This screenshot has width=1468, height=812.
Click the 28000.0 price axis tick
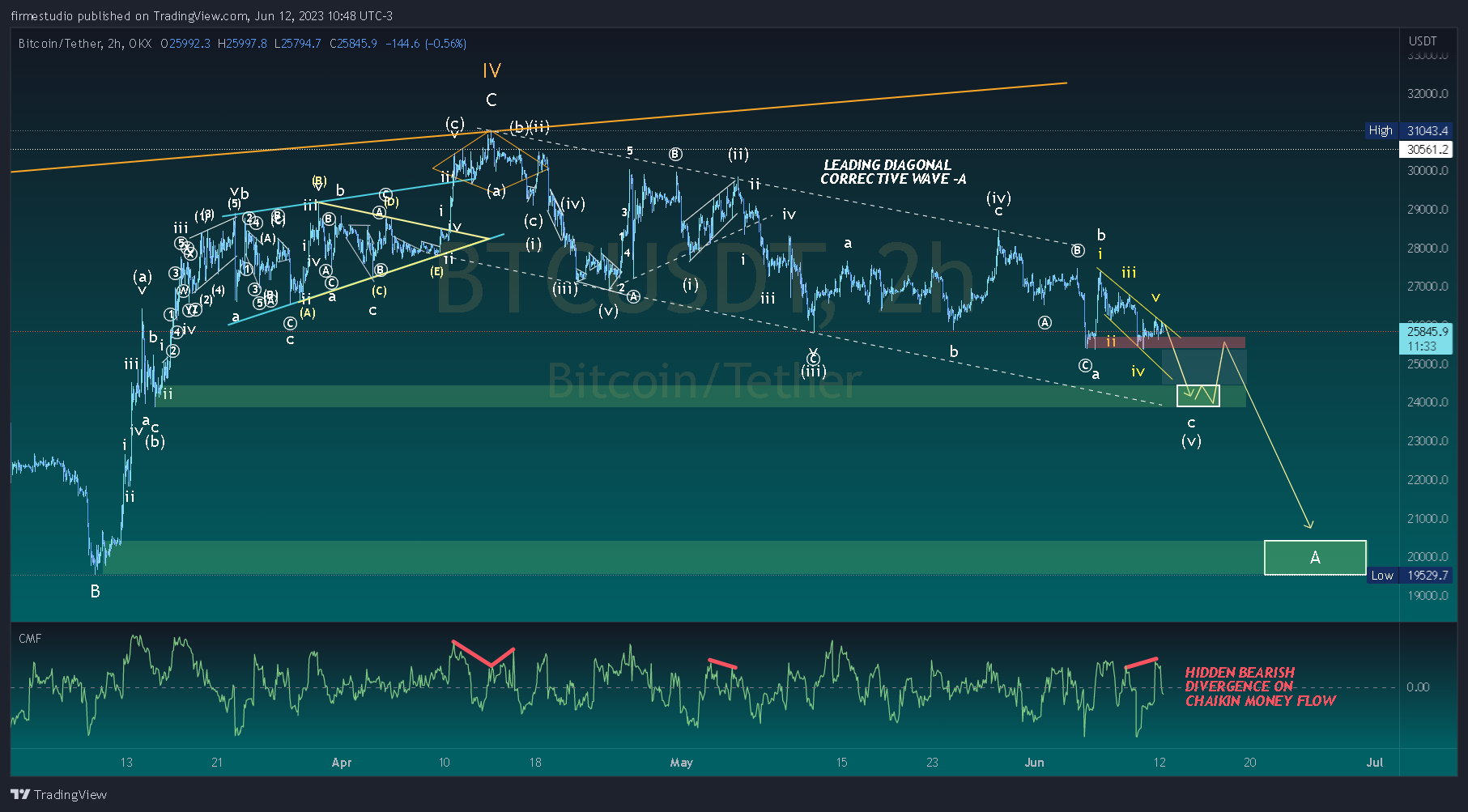pos(1428,249)
